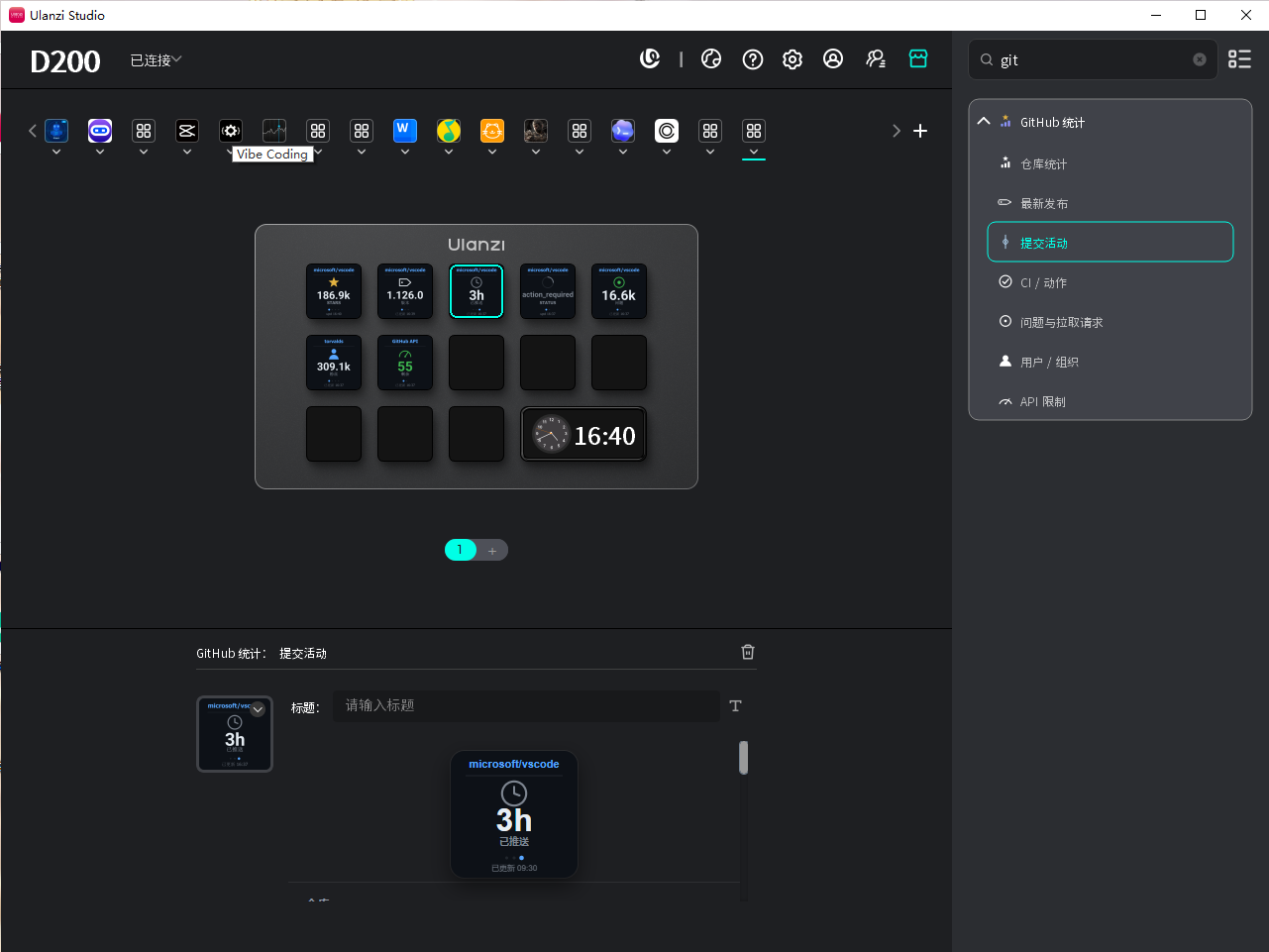Select the 仓库统计 action
The width and height of the screenshot is (1269, 952).
pos(1110,163)
